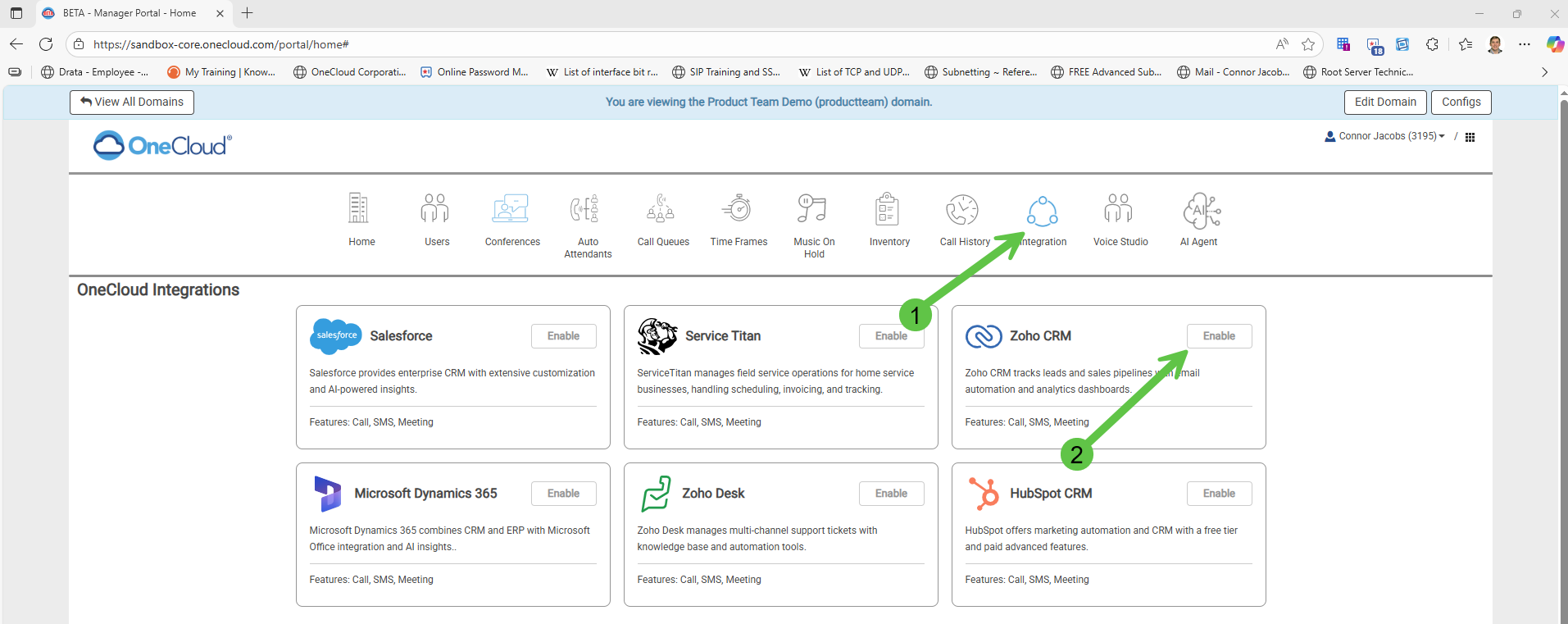The width and height of the screenshot is (1568, 624).
Task: Switch to the Call History section
Action: 963,210
